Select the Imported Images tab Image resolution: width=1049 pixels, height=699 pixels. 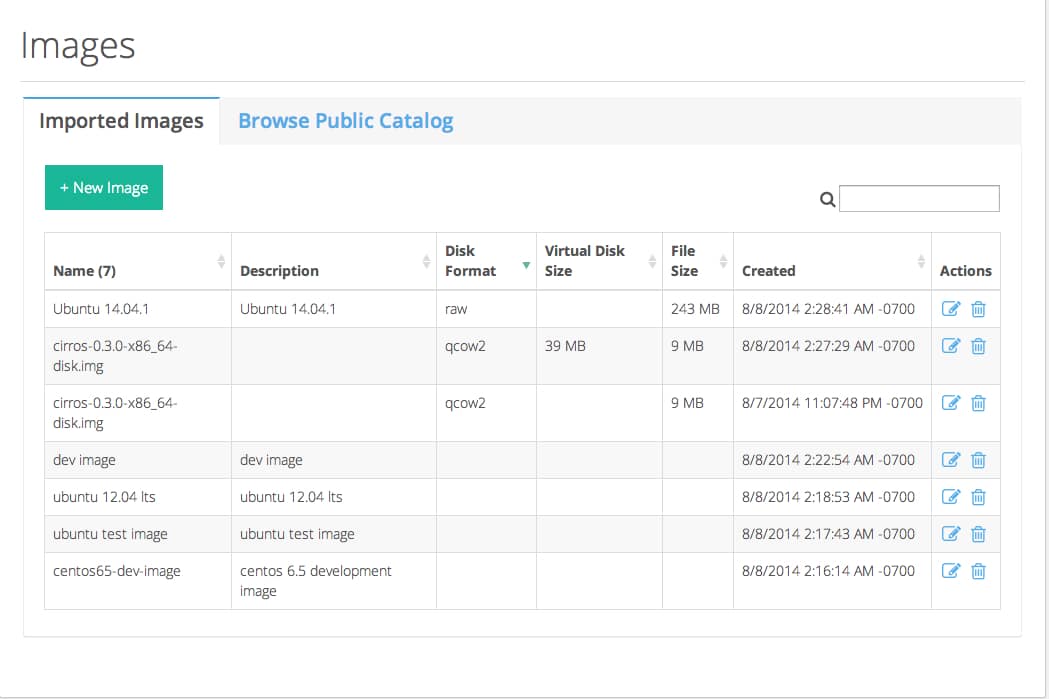click(x=121, y=121)
